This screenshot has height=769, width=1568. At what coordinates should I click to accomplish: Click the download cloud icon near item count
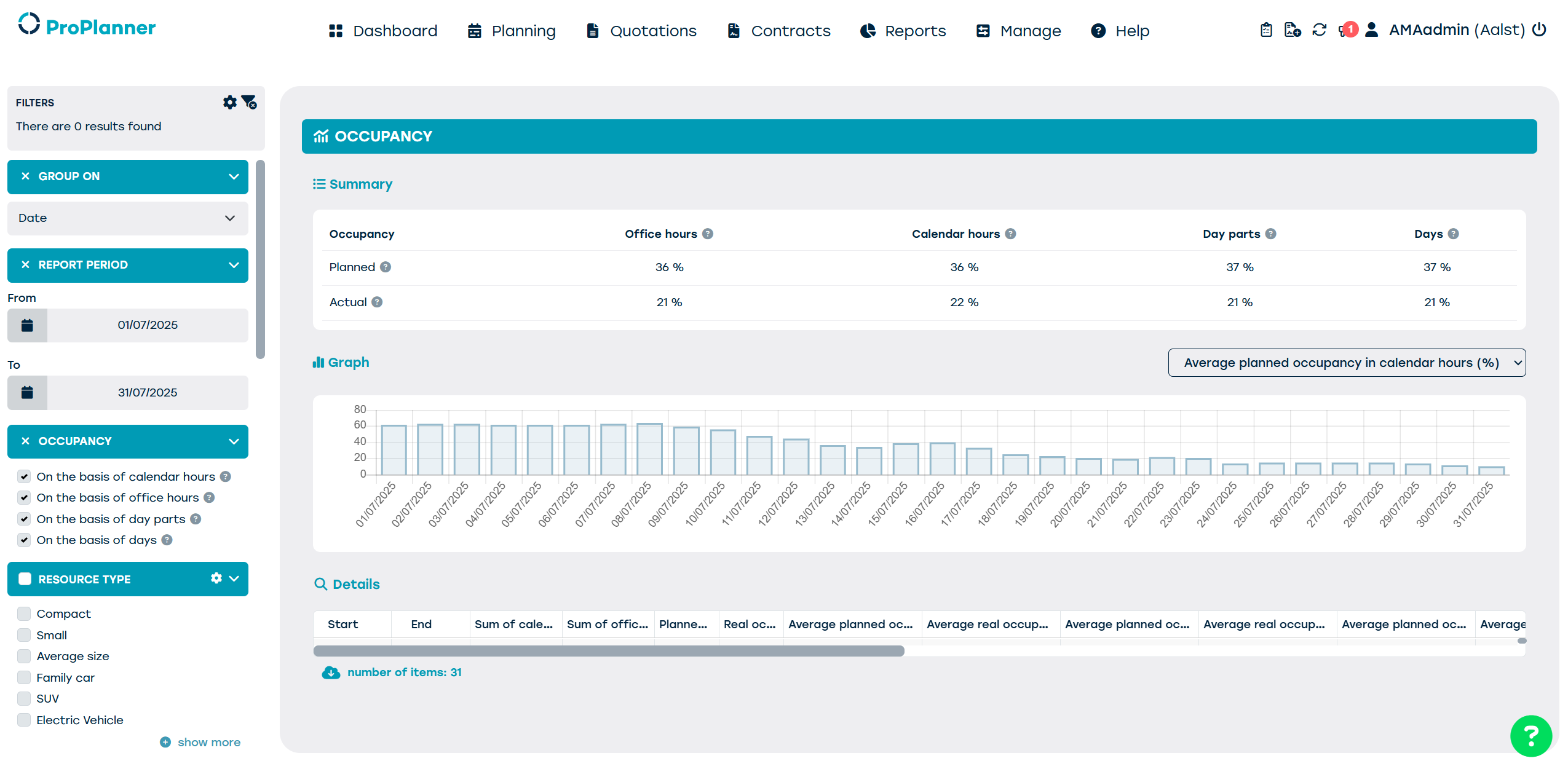pyautogui.click(x=331, y=672)
